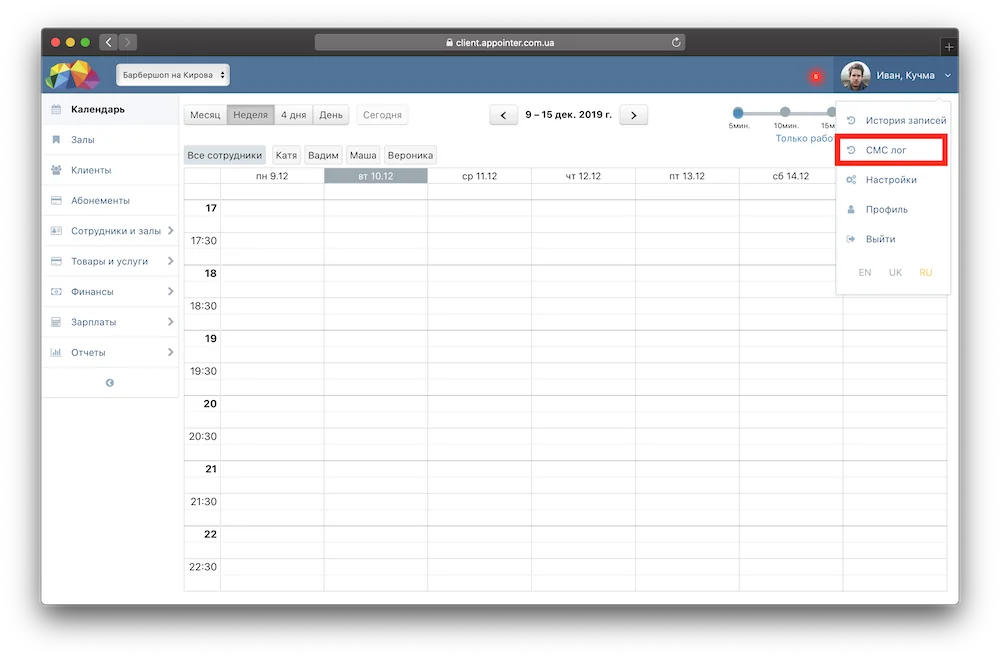This screenshot has width=1000, height=659.
Task: Click the Настройки gears icon
Action: point(851,180)
